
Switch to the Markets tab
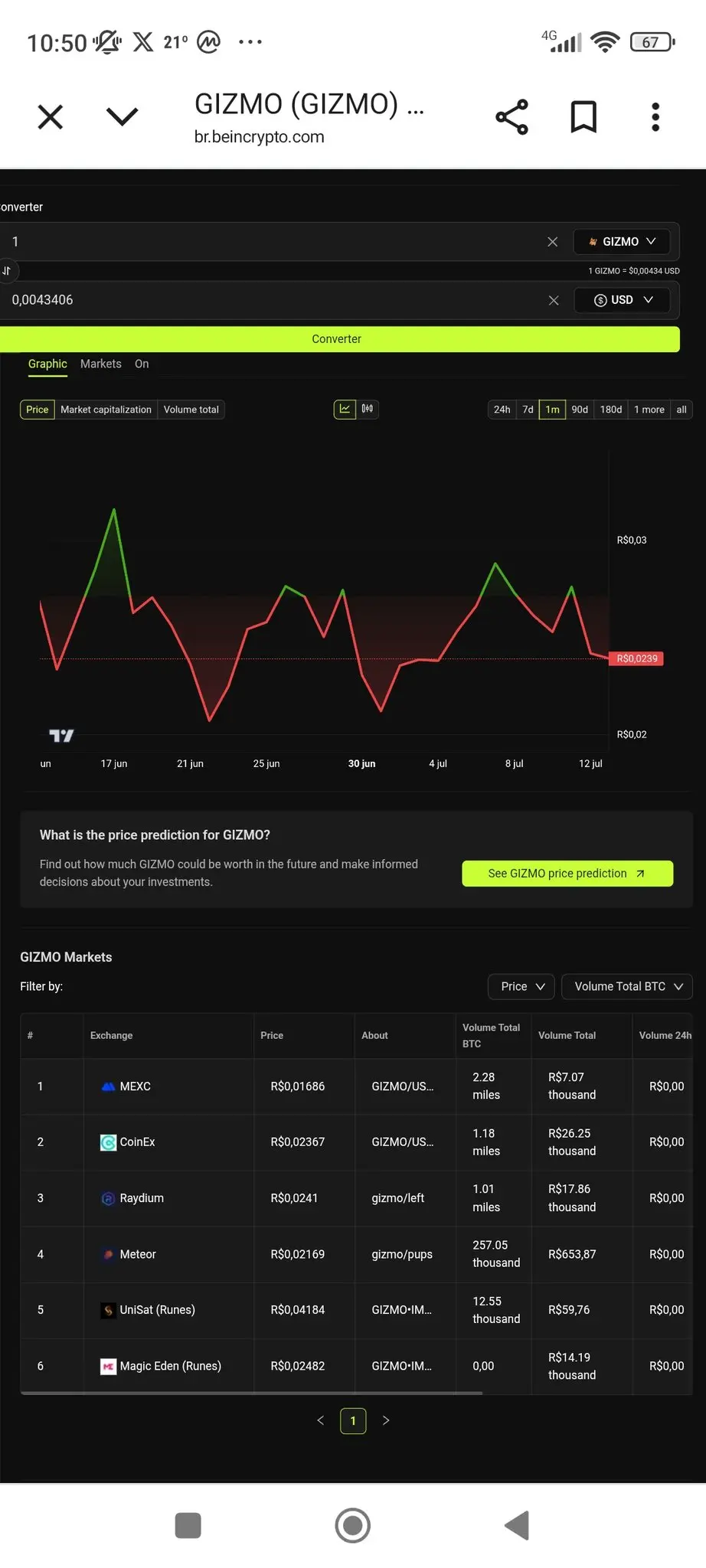coord(101,364)
